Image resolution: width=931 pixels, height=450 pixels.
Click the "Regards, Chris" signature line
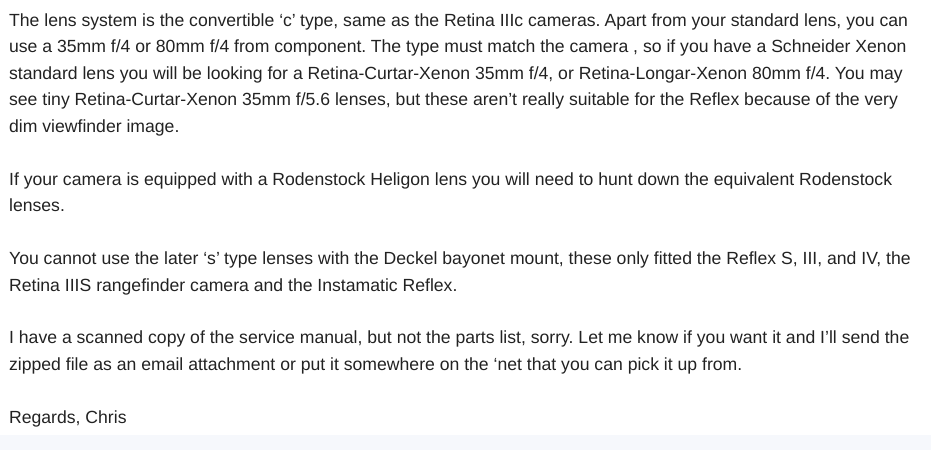tap(68, 417)
